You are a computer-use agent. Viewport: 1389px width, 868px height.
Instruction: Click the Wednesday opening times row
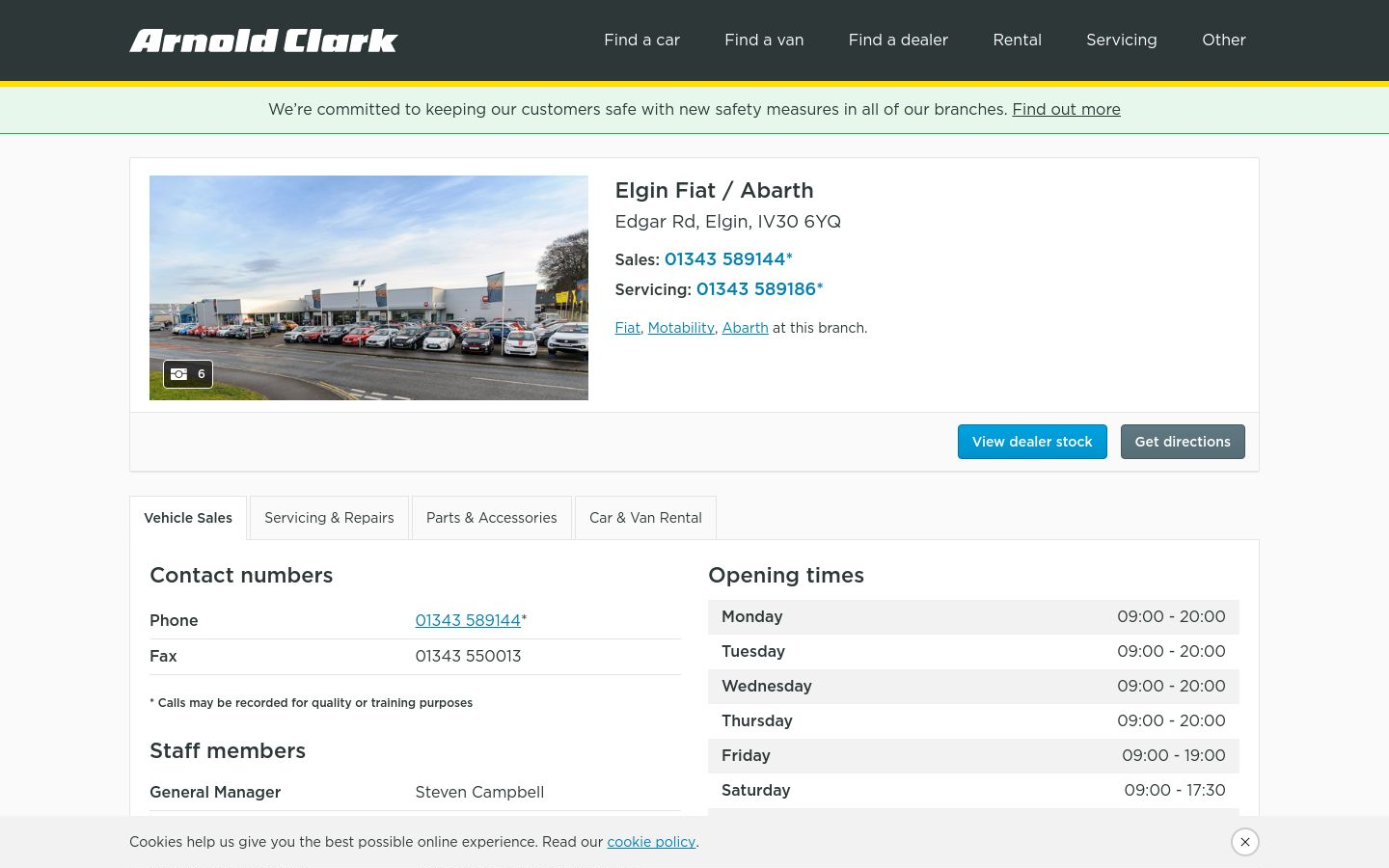[973, 687]
